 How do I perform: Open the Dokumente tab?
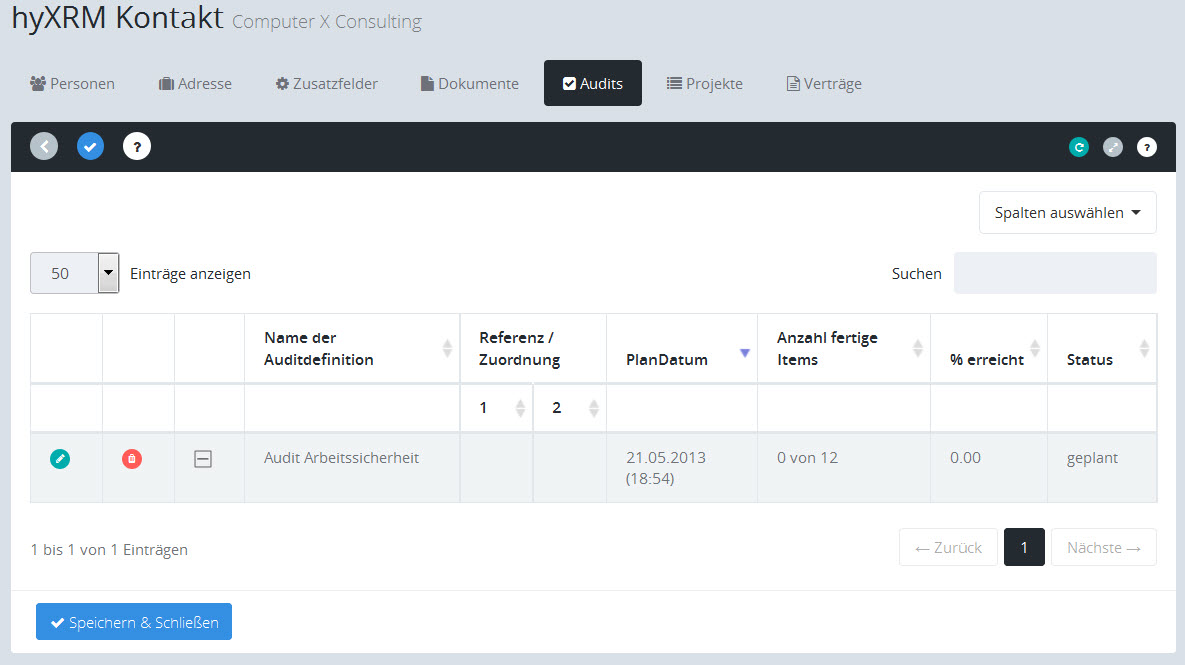[470, 83]
